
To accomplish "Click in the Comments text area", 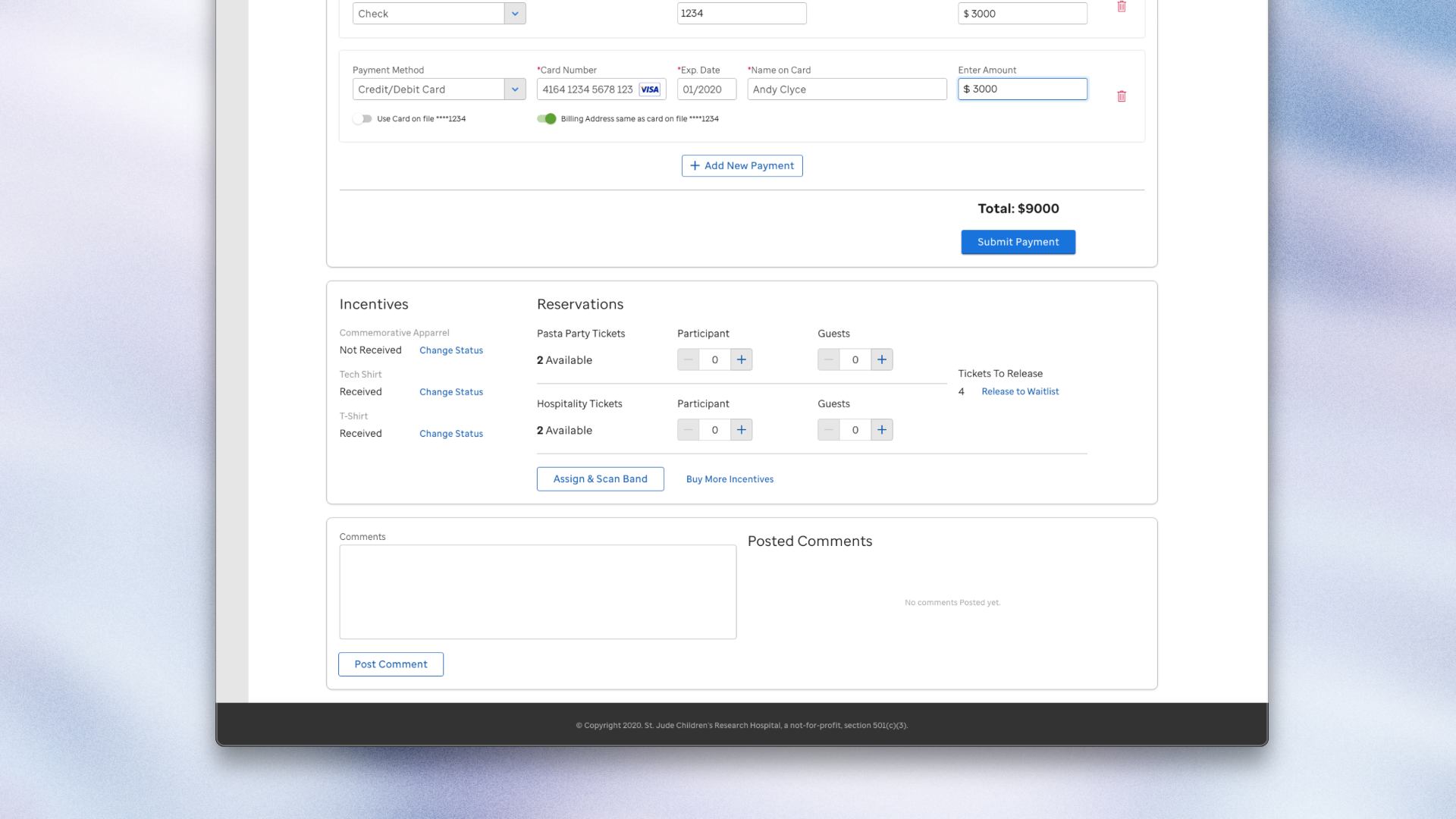I will click(537, 591).
